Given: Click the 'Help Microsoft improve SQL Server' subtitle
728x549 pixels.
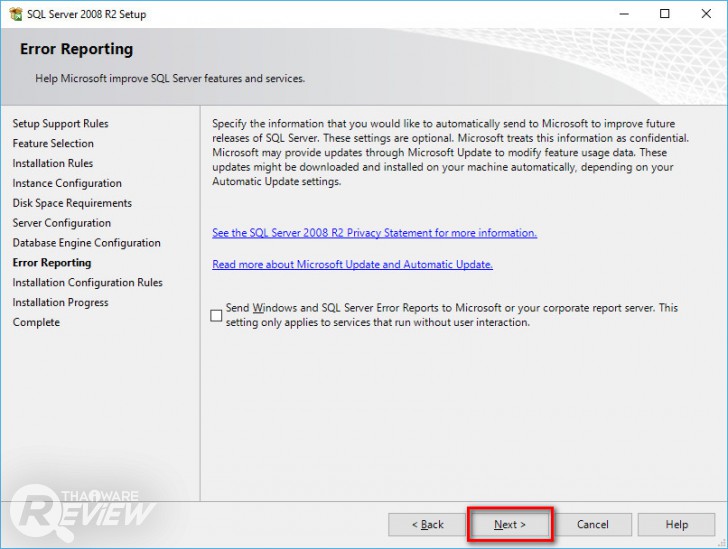Looking at the screenshot, I should [x=170, y=78].
